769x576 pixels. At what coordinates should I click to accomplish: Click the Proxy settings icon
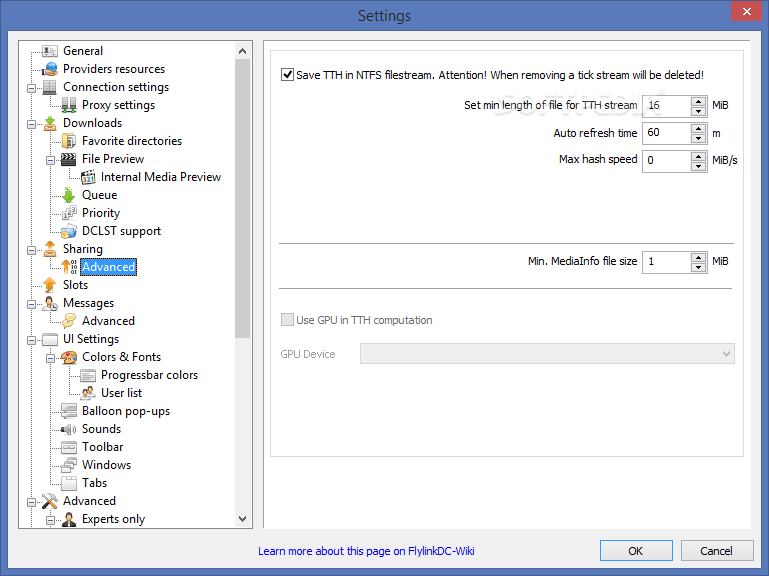69,105
